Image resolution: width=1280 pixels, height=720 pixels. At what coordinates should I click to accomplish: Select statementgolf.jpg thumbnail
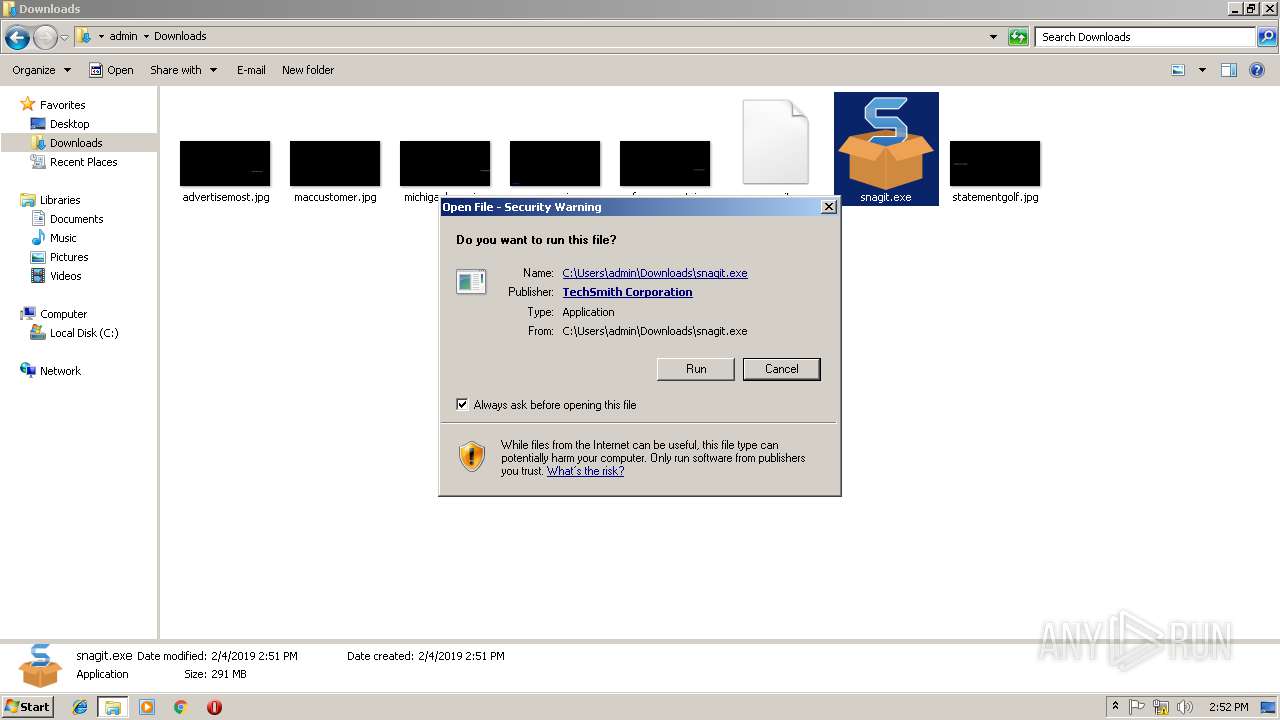(x=995, y=165)
